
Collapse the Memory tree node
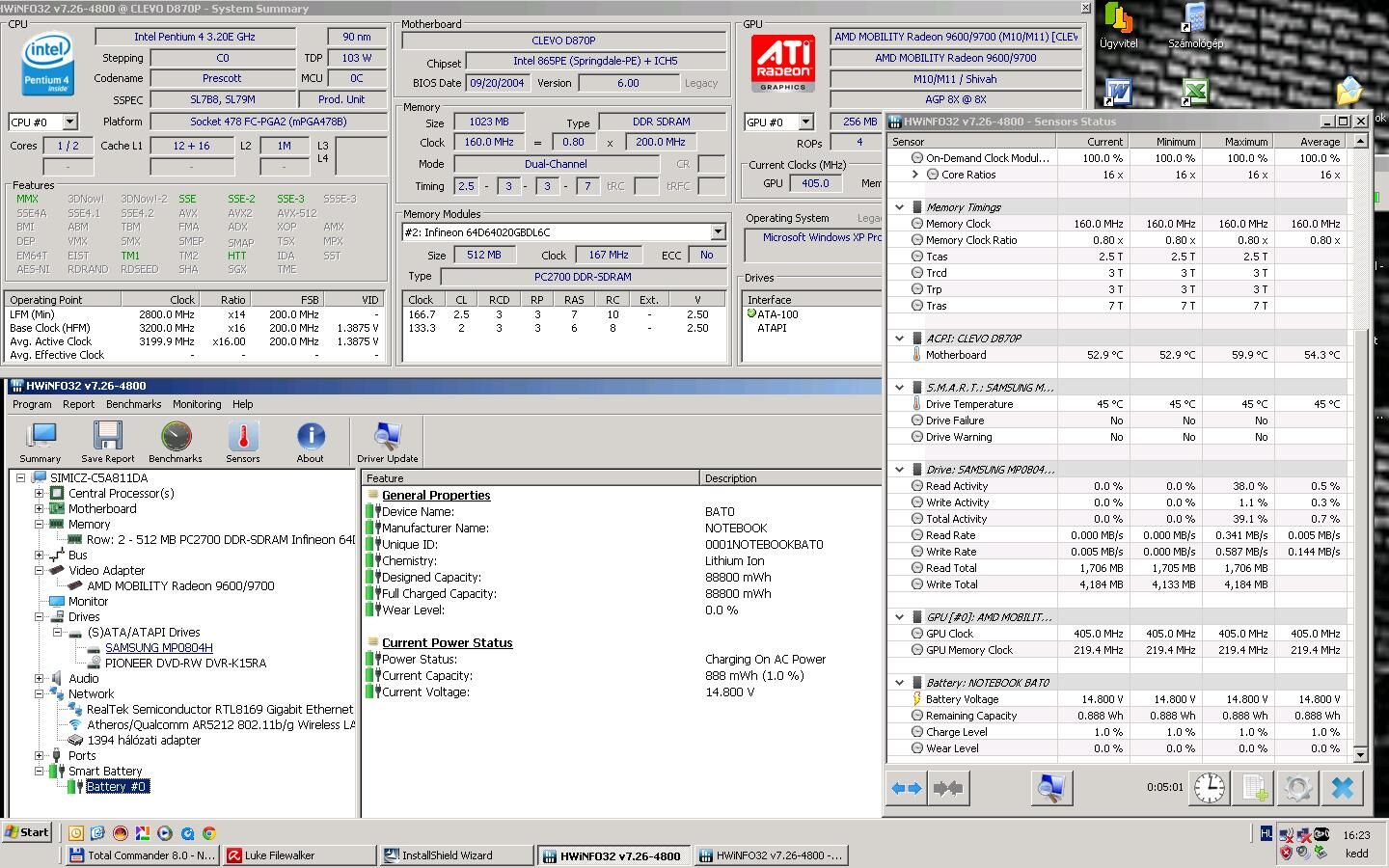coord(40,524)
